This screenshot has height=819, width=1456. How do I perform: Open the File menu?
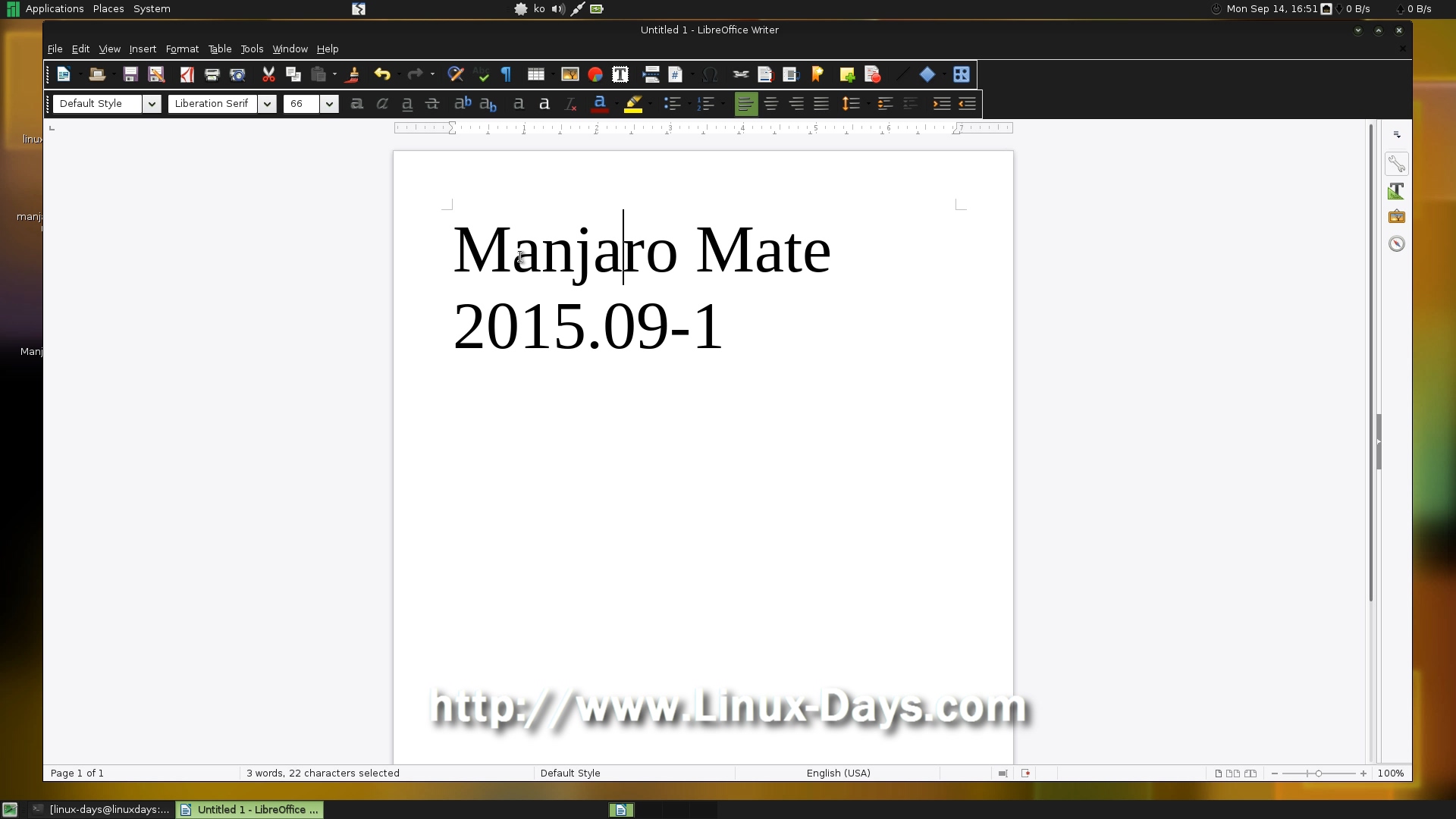pyautogui.click(x=55, y=49)
